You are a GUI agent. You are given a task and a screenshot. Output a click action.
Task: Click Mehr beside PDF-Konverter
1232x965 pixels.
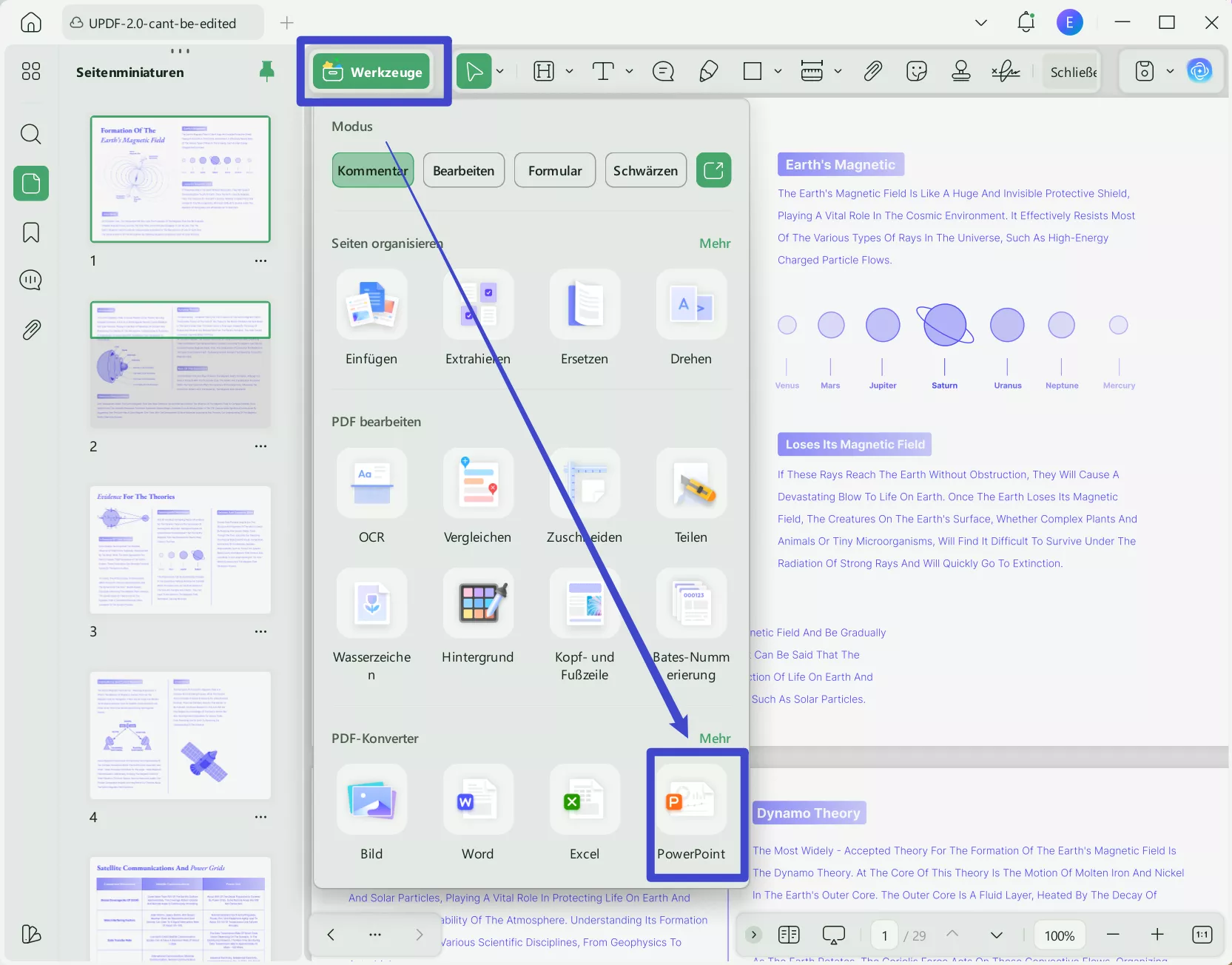pos(715,739)
